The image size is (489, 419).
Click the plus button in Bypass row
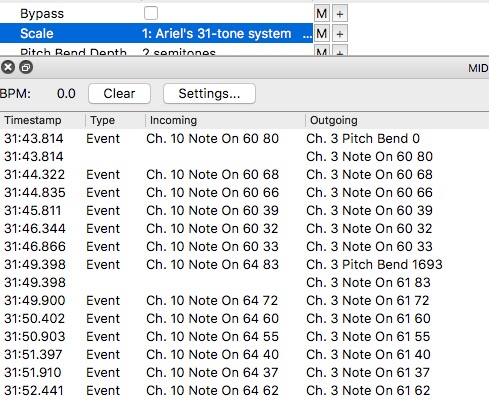[x=340, y=14]
